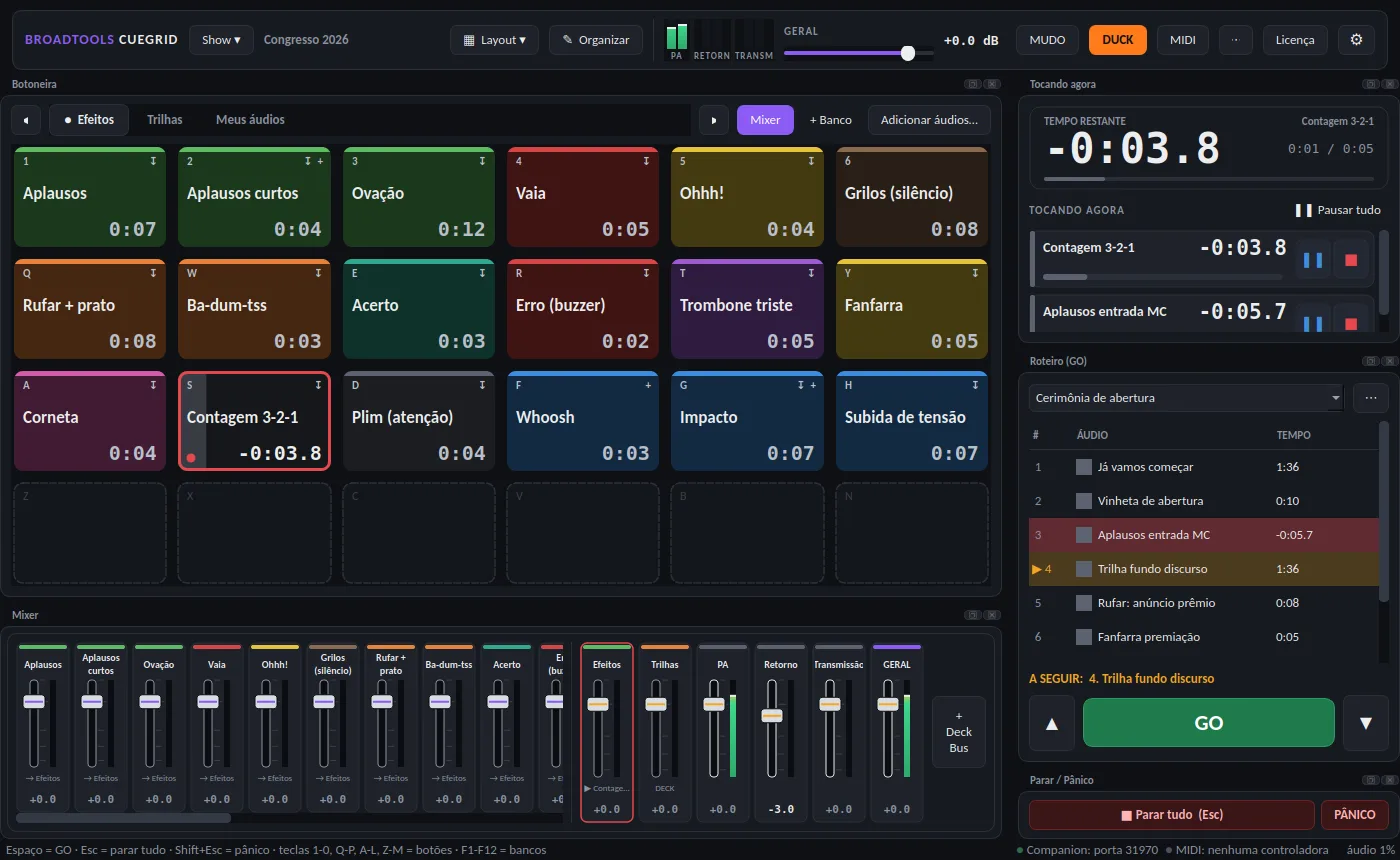This screenshot has width=1400, height=860.
Task: Disable the orange DUCK button
Action: pyautogui.click(x=1118, y=40)
